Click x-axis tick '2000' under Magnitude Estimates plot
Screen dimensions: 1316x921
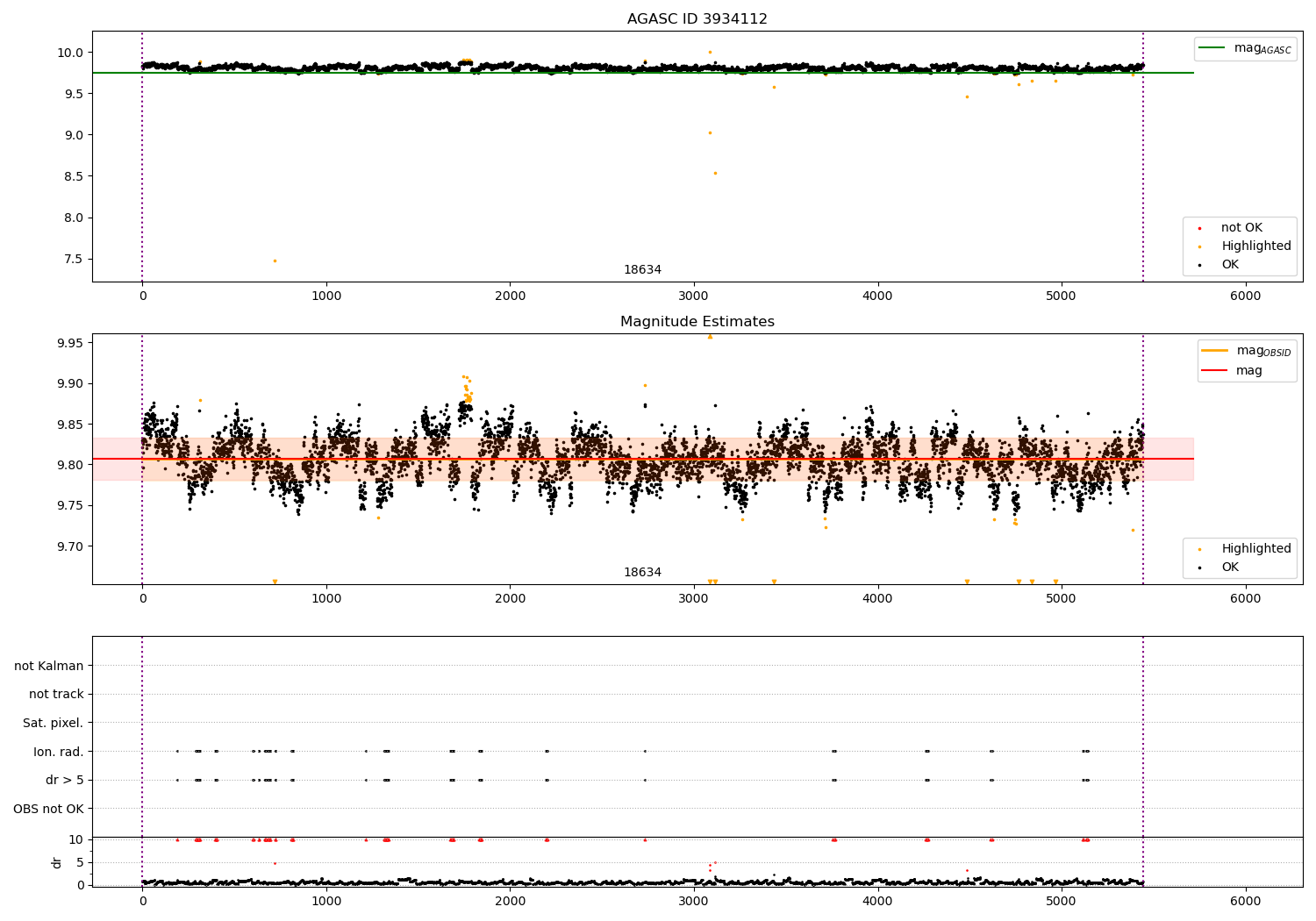pos(510,599)
